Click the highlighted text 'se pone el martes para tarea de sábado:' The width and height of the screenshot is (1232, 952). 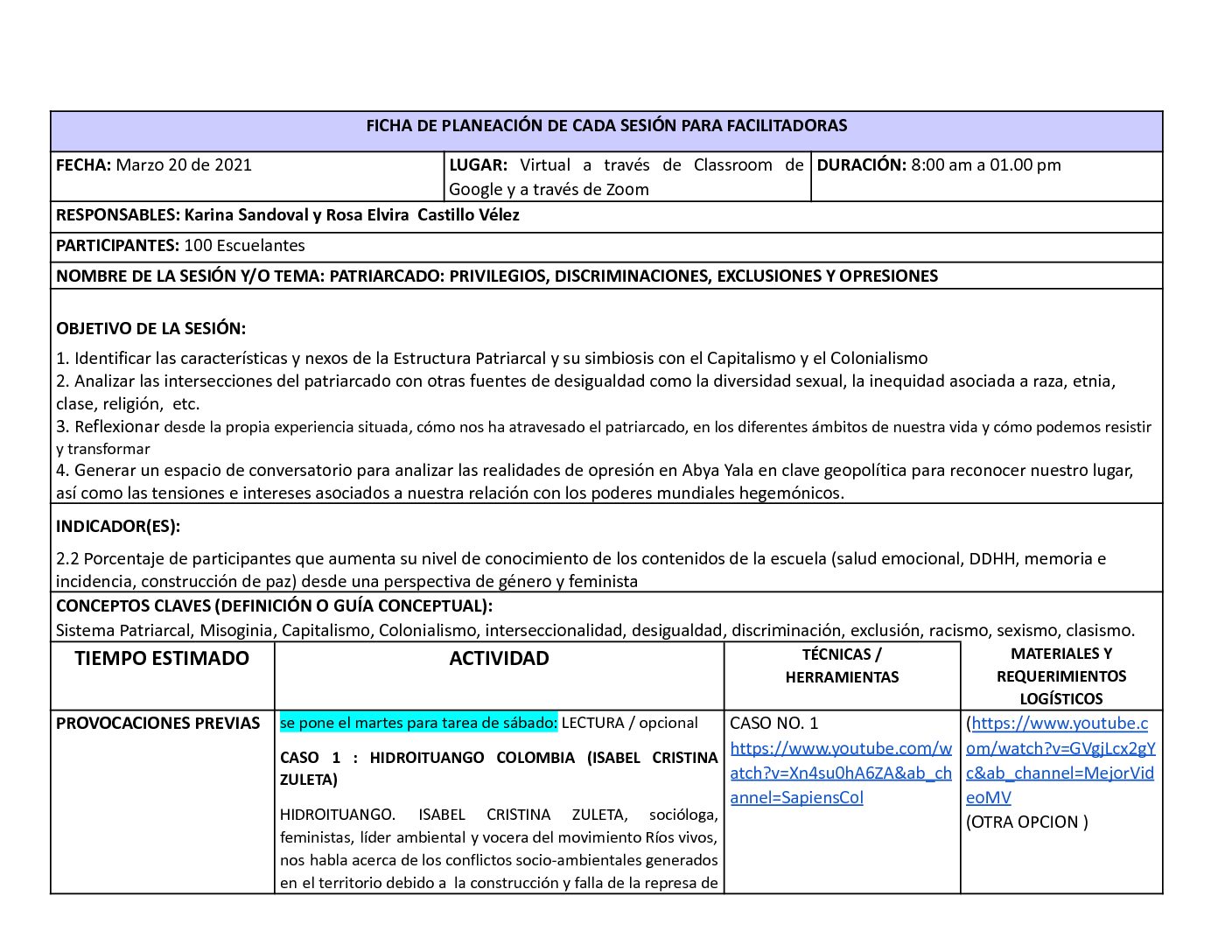pyautogui.click(x=418, y=723)
